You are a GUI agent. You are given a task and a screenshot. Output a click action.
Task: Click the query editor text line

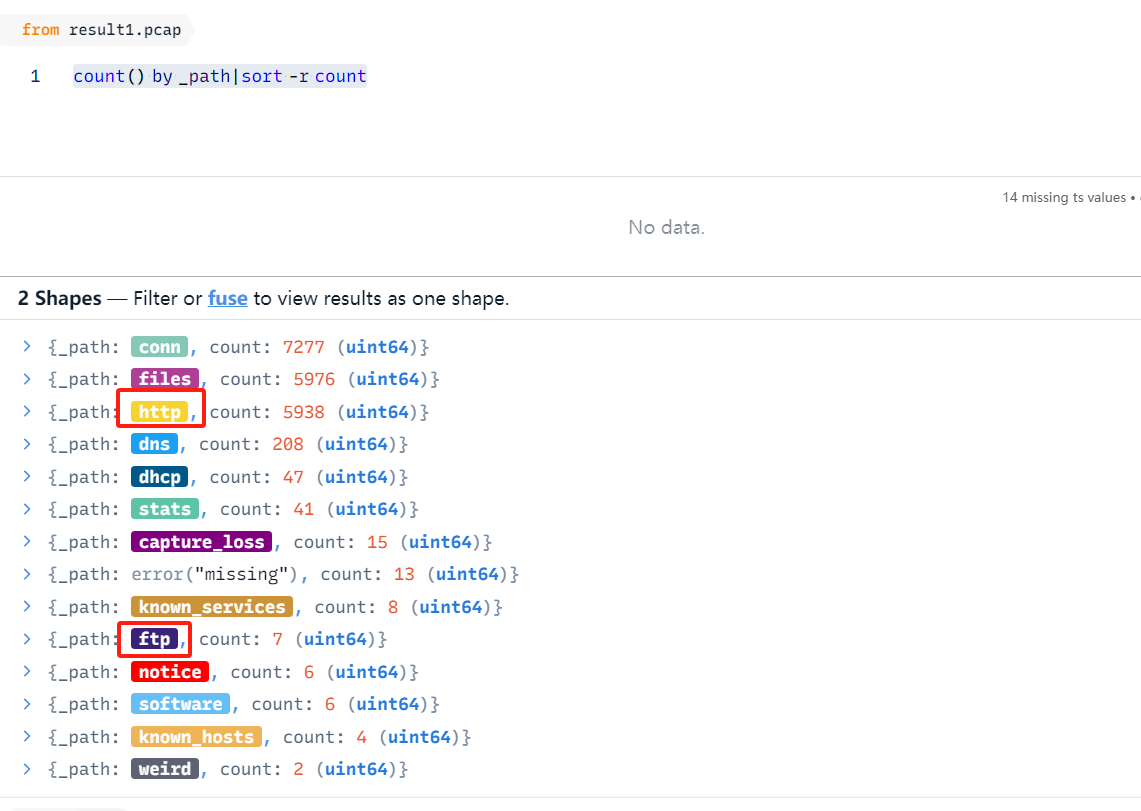tap(220, 77)
